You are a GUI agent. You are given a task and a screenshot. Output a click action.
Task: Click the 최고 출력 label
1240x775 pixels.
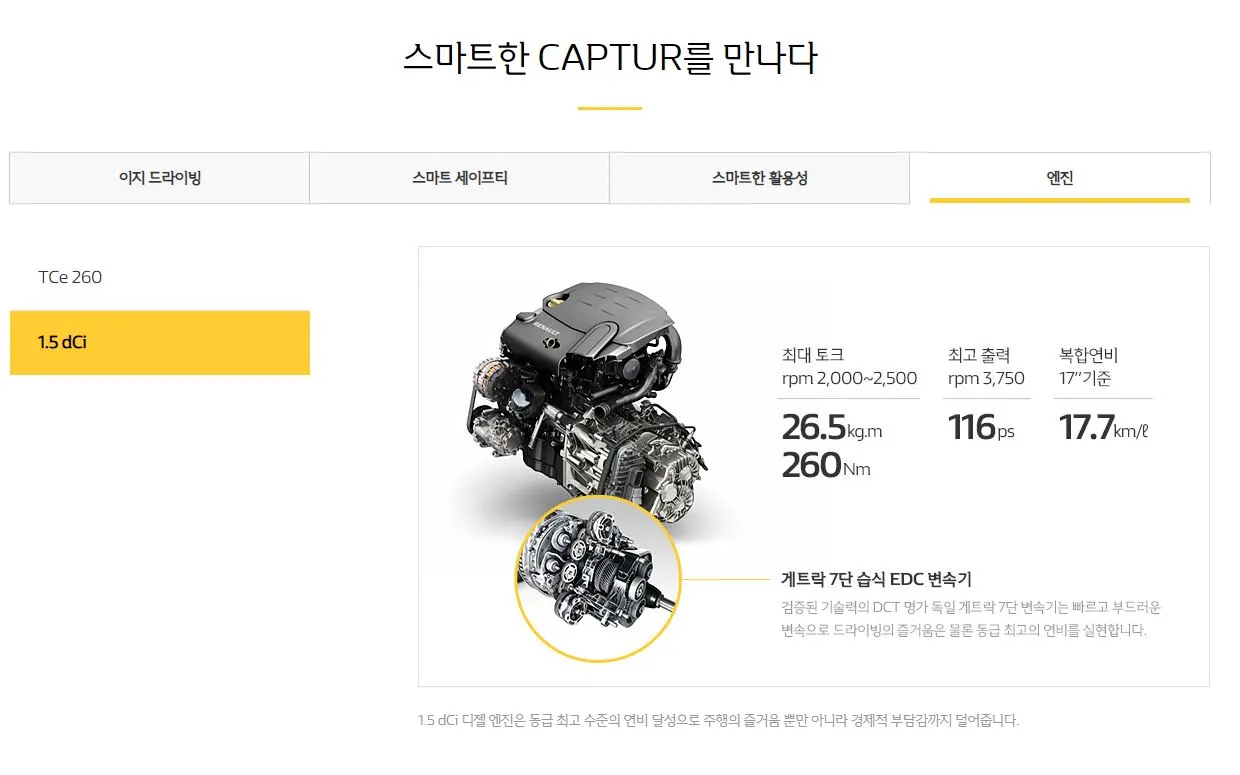(979, 355)
